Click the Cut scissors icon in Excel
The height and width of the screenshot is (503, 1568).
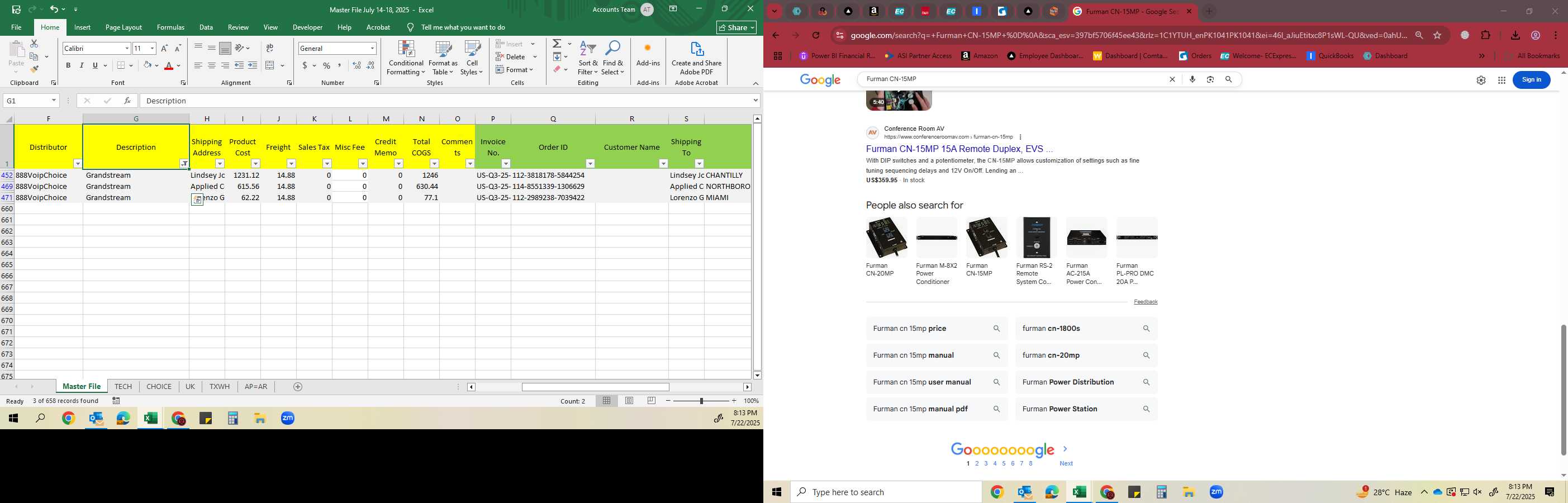coord(34,44)
